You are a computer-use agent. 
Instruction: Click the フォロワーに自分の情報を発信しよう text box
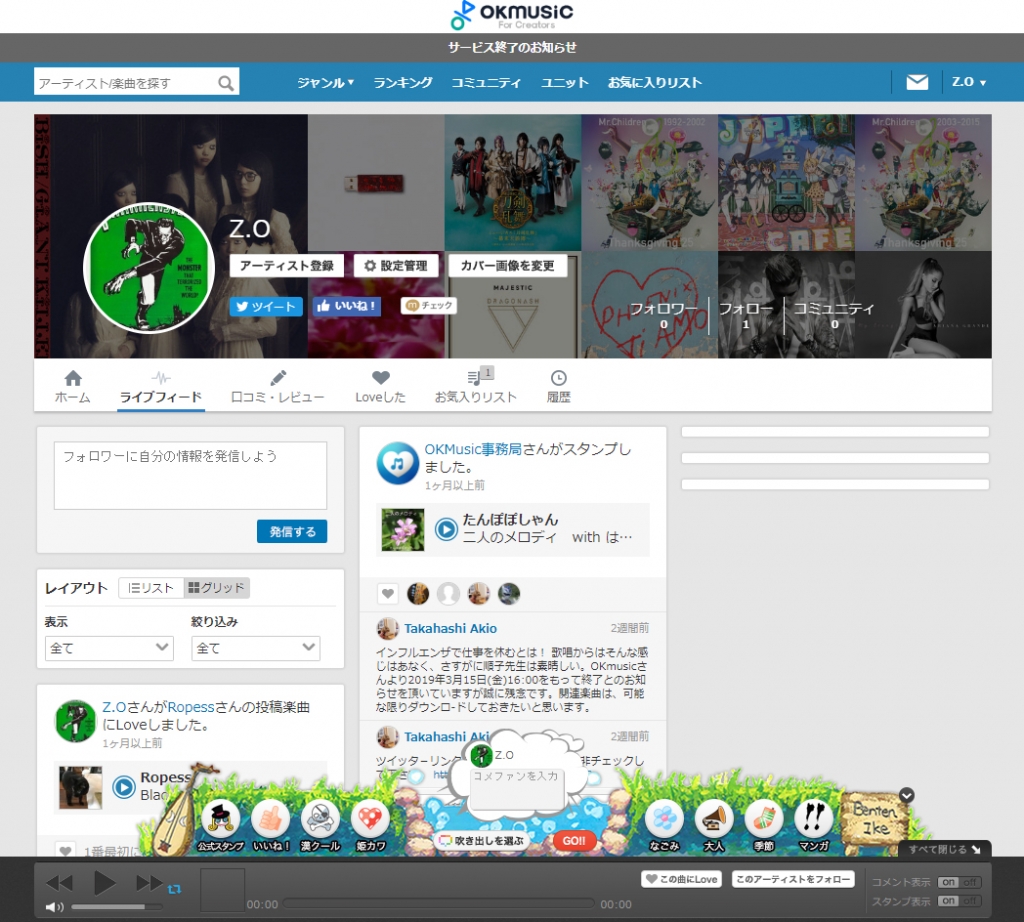tap(190, 475)
